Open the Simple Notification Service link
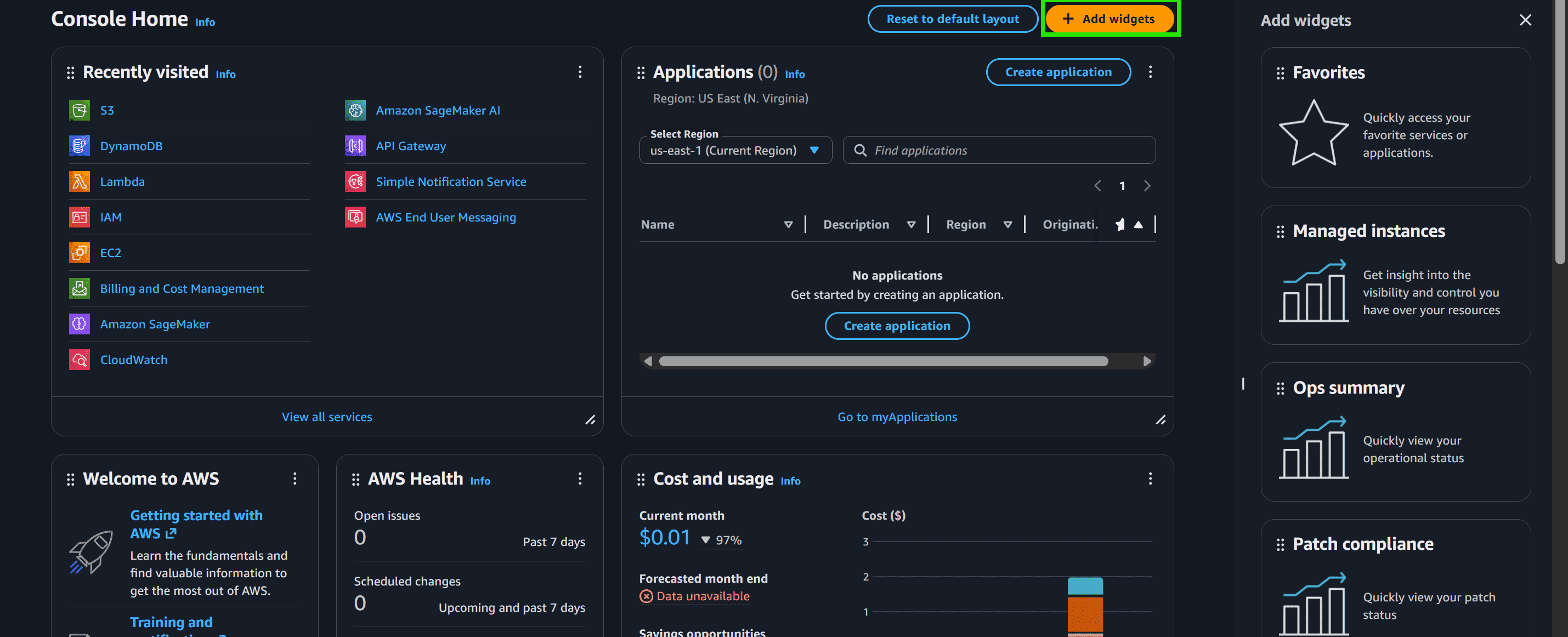Viewport: 1568px width, 637px height. pos(451,181)
